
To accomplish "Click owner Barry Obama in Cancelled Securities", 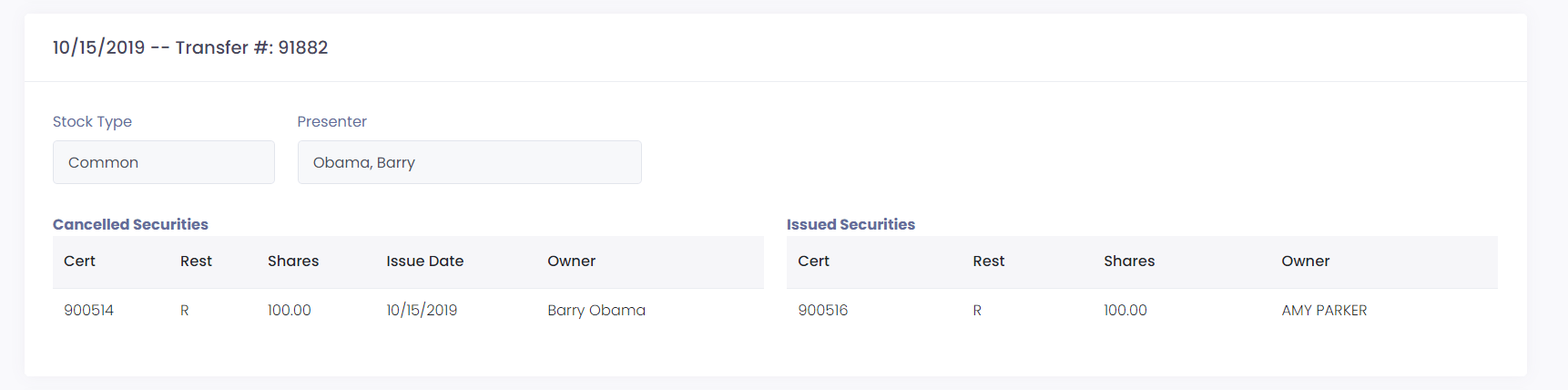I will pos(596,310).
